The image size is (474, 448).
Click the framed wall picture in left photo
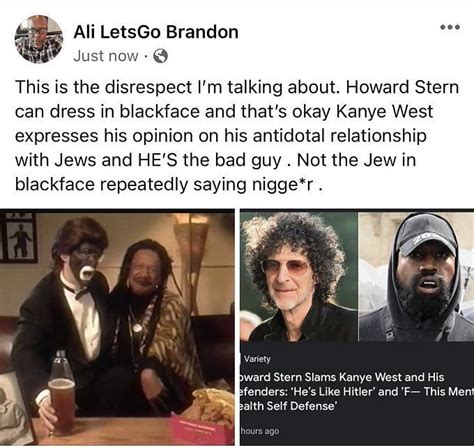coord(19,238)
